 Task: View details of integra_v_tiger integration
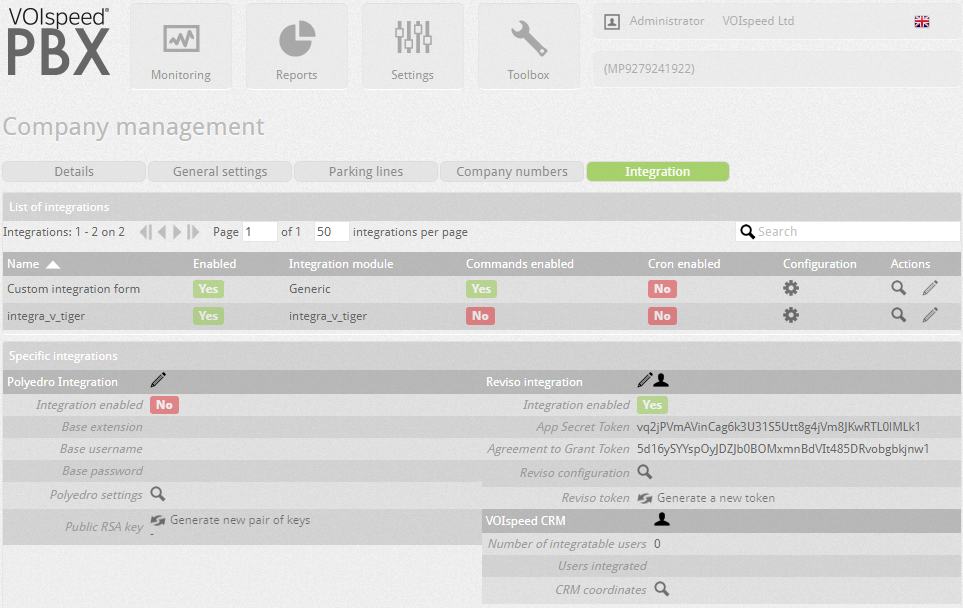899,315
